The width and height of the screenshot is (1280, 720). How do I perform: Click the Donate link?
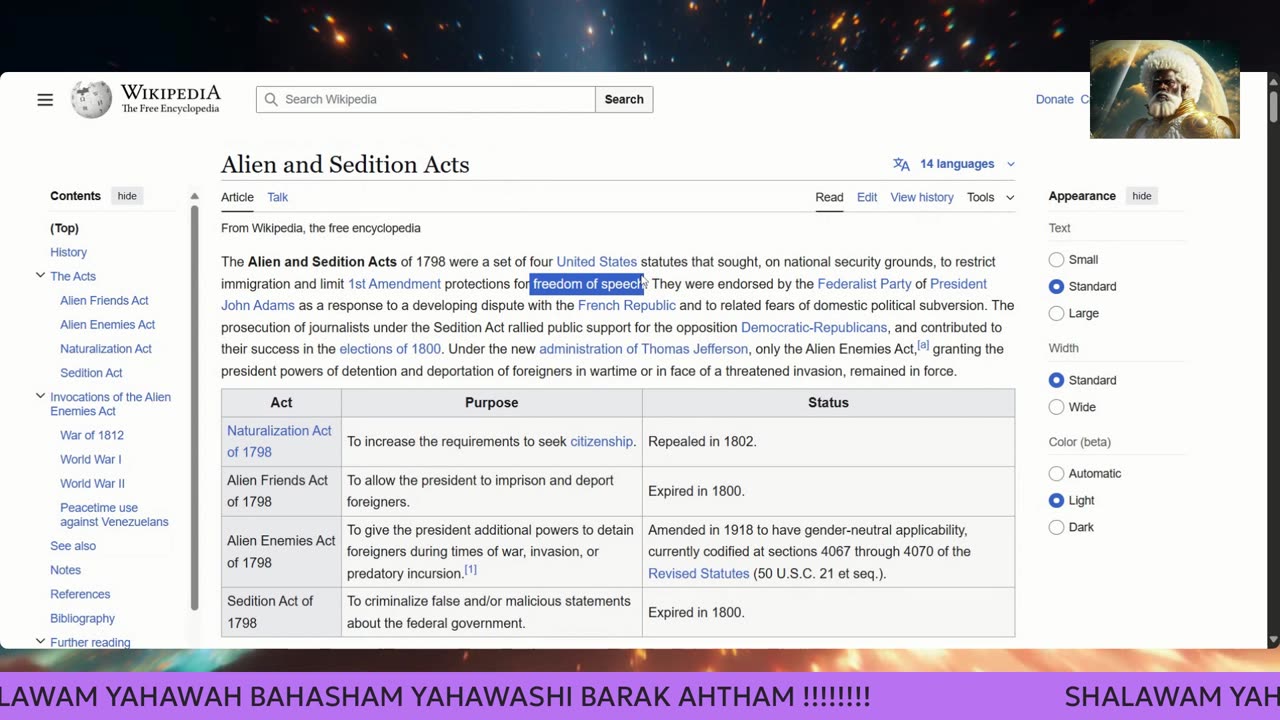coord(1054,99)
